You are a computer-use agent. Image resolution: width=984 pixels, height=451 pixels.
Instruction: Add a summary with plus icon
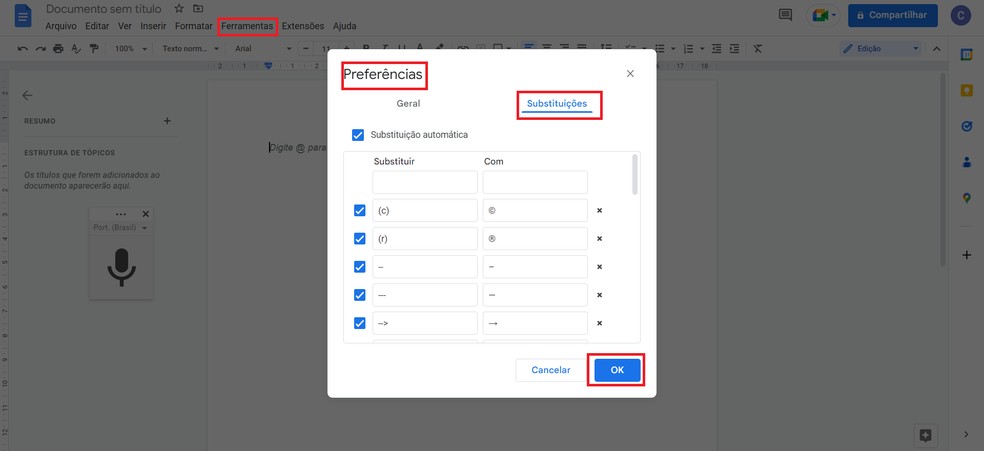tap(167, 121)
